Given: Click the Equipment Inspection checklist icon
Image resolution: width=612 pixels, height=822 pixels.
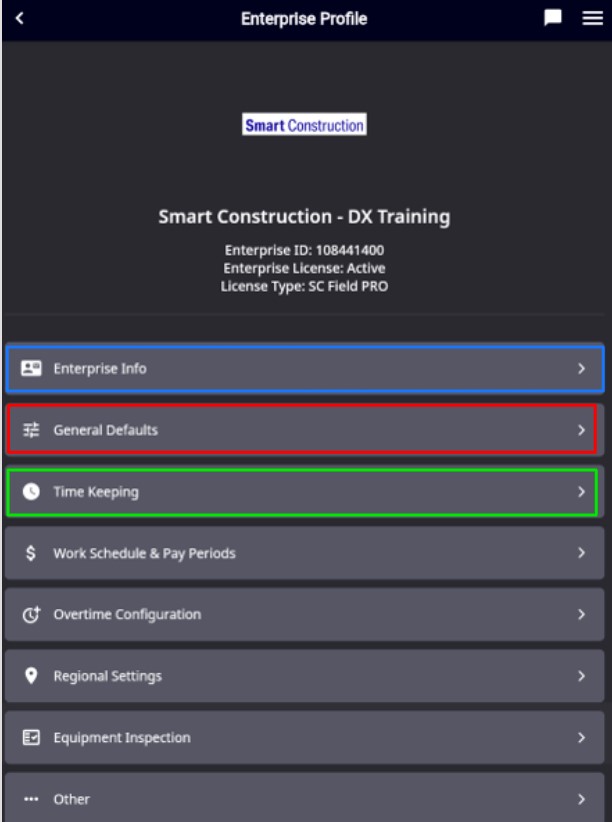Looking at the screenshot, I should pos(31,738).
